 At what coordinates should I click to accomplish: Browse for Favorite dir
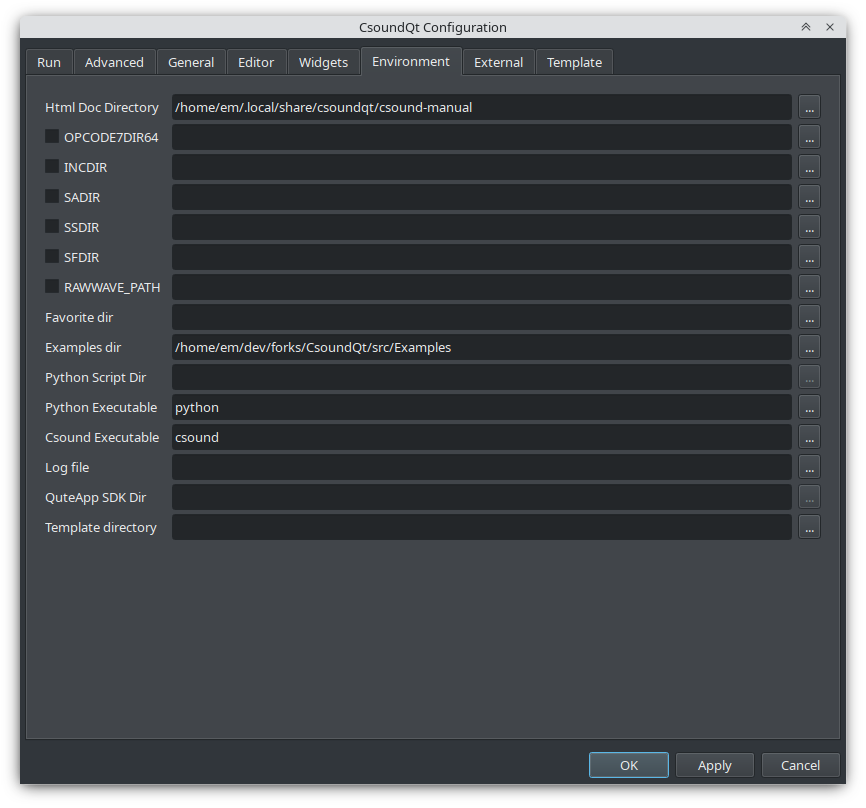pos(809,317)
